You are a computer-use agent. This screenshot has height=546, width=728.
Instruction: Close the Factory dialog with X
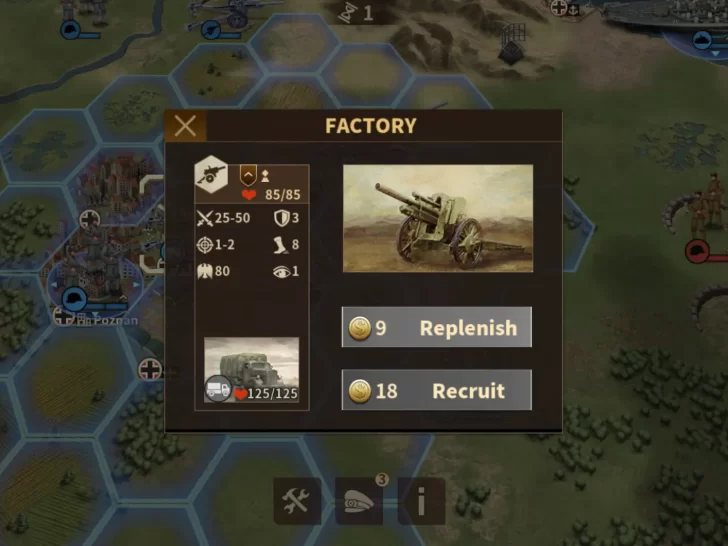[185, 126]
